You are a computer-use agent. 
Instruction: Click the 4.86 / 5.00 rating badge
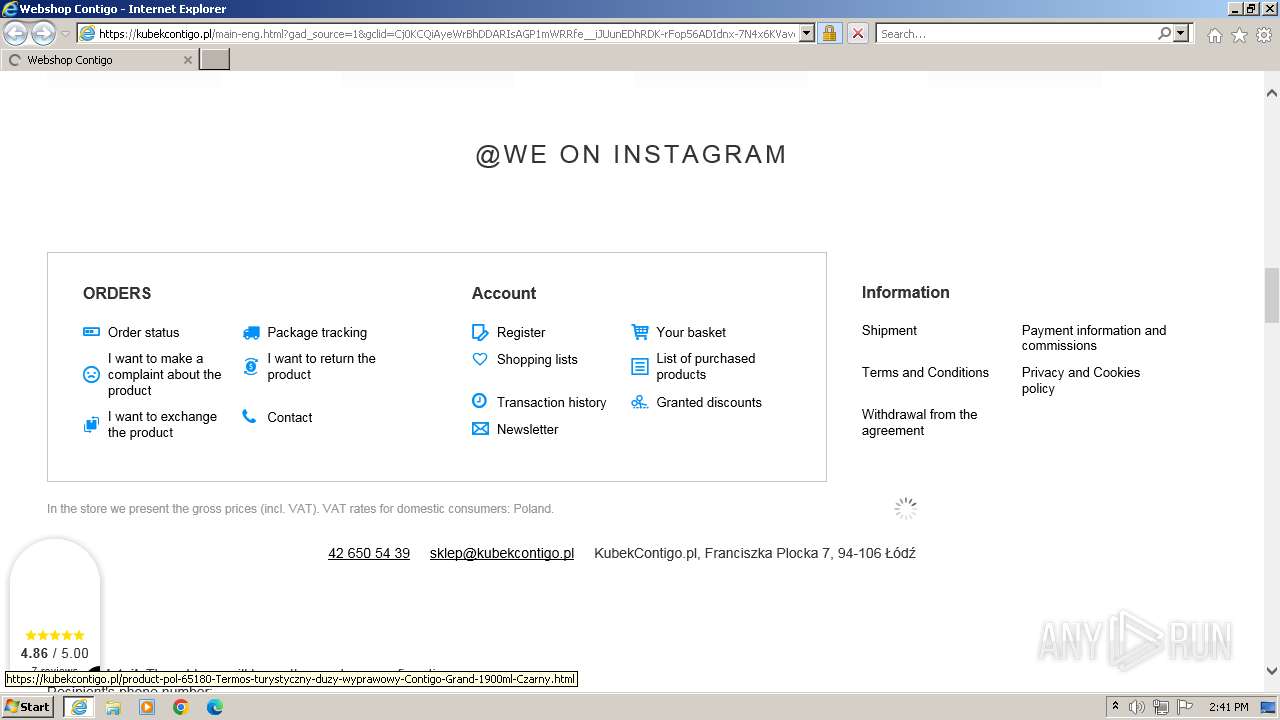click(55, 610)
